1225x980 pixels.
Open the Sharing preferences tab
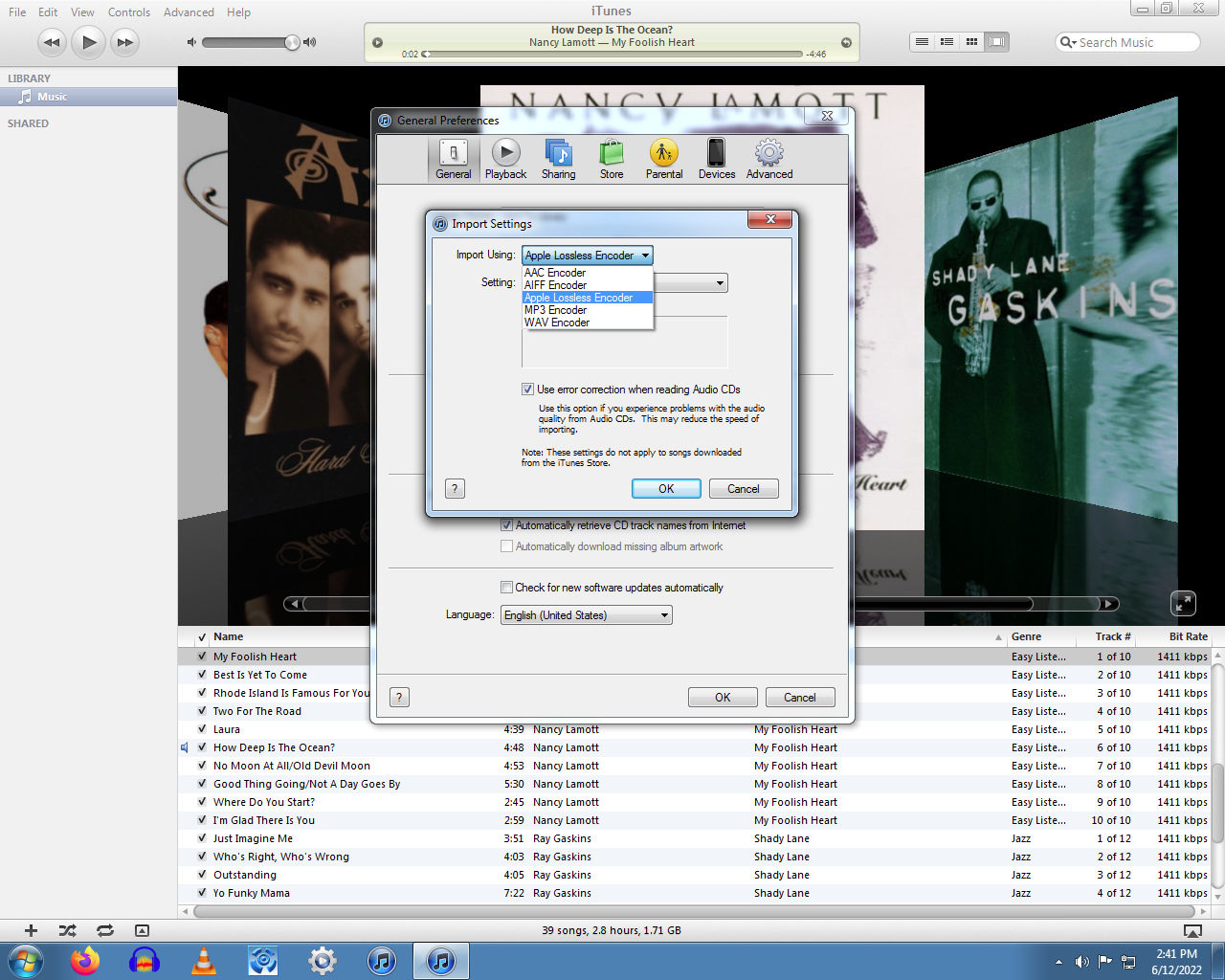(558, 159)
